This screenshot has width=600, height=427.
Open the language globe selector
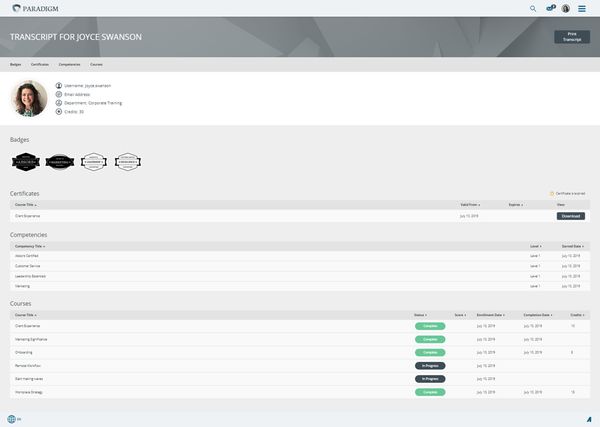click(12, 419)
